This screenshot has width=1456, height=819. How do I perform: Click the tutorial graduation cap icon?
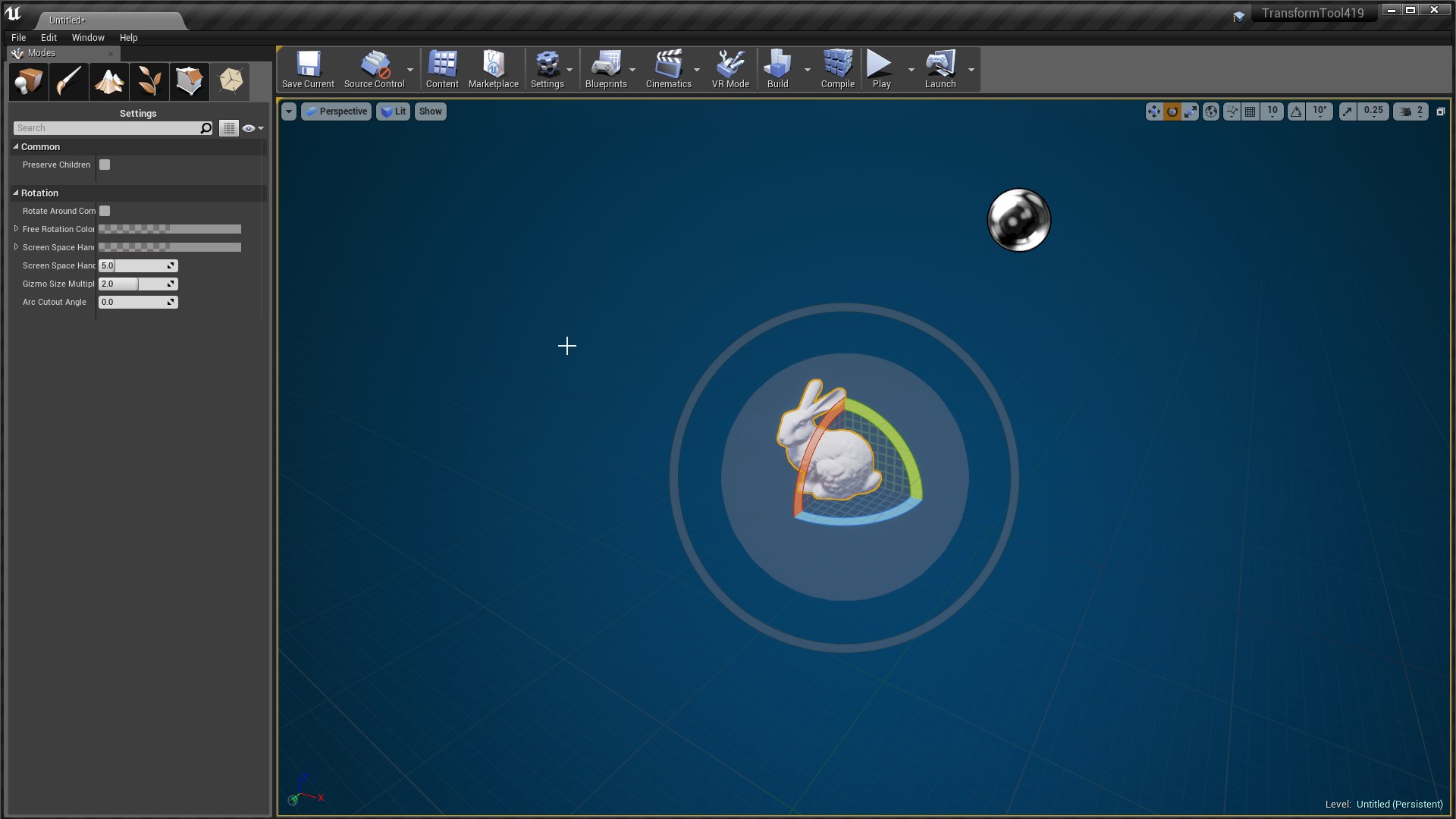pos(1238,16)
